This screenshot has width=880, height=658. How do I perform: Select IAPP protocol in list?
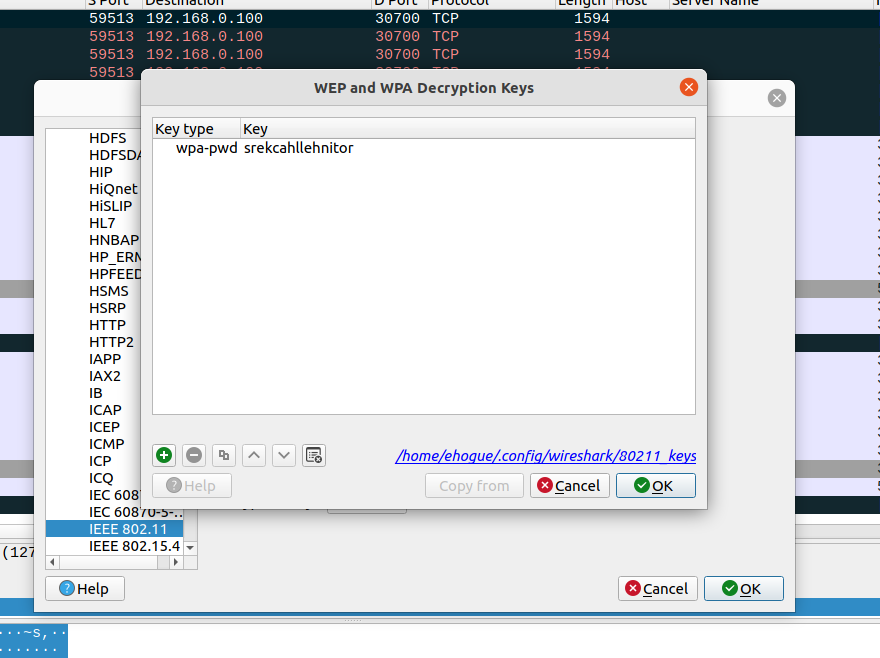(105, 359)
